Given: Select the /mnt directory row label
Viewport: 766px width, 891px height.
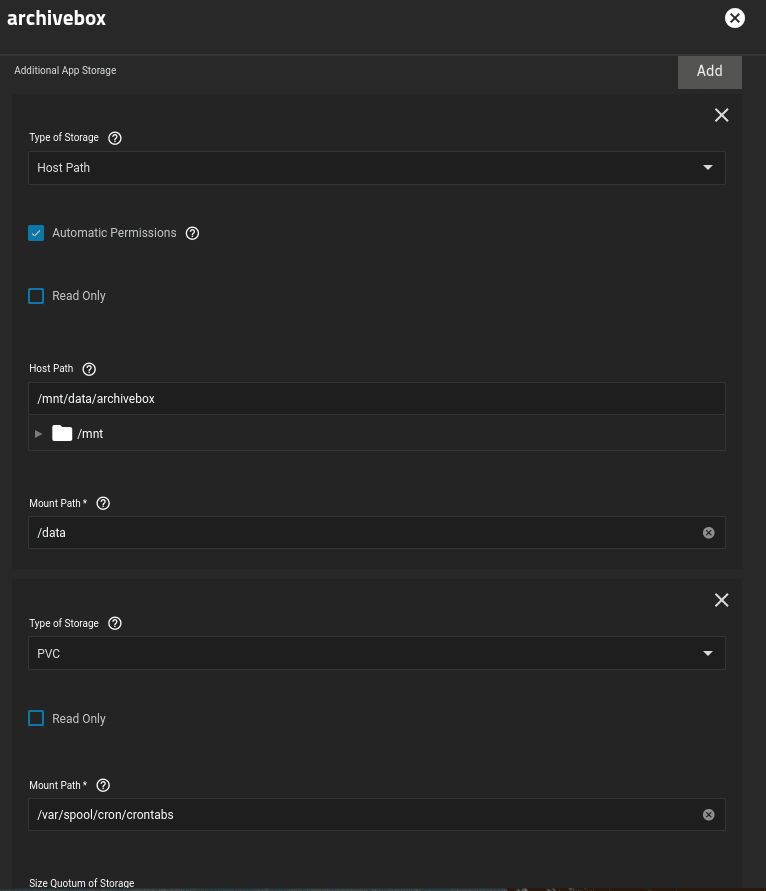Looking at the screenshot, I should [90, 434].
